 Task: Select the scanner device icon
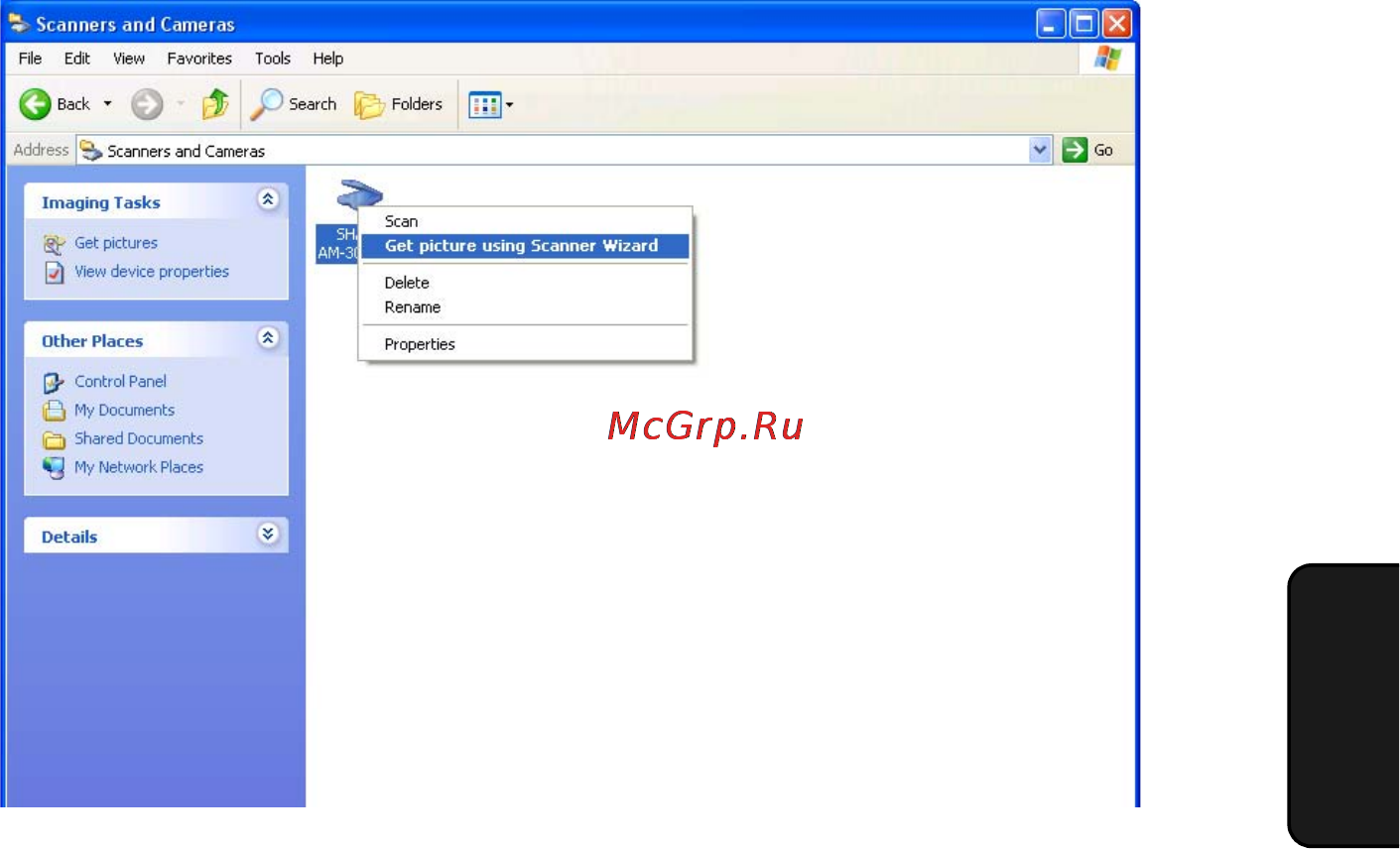(x=359, y=194)
